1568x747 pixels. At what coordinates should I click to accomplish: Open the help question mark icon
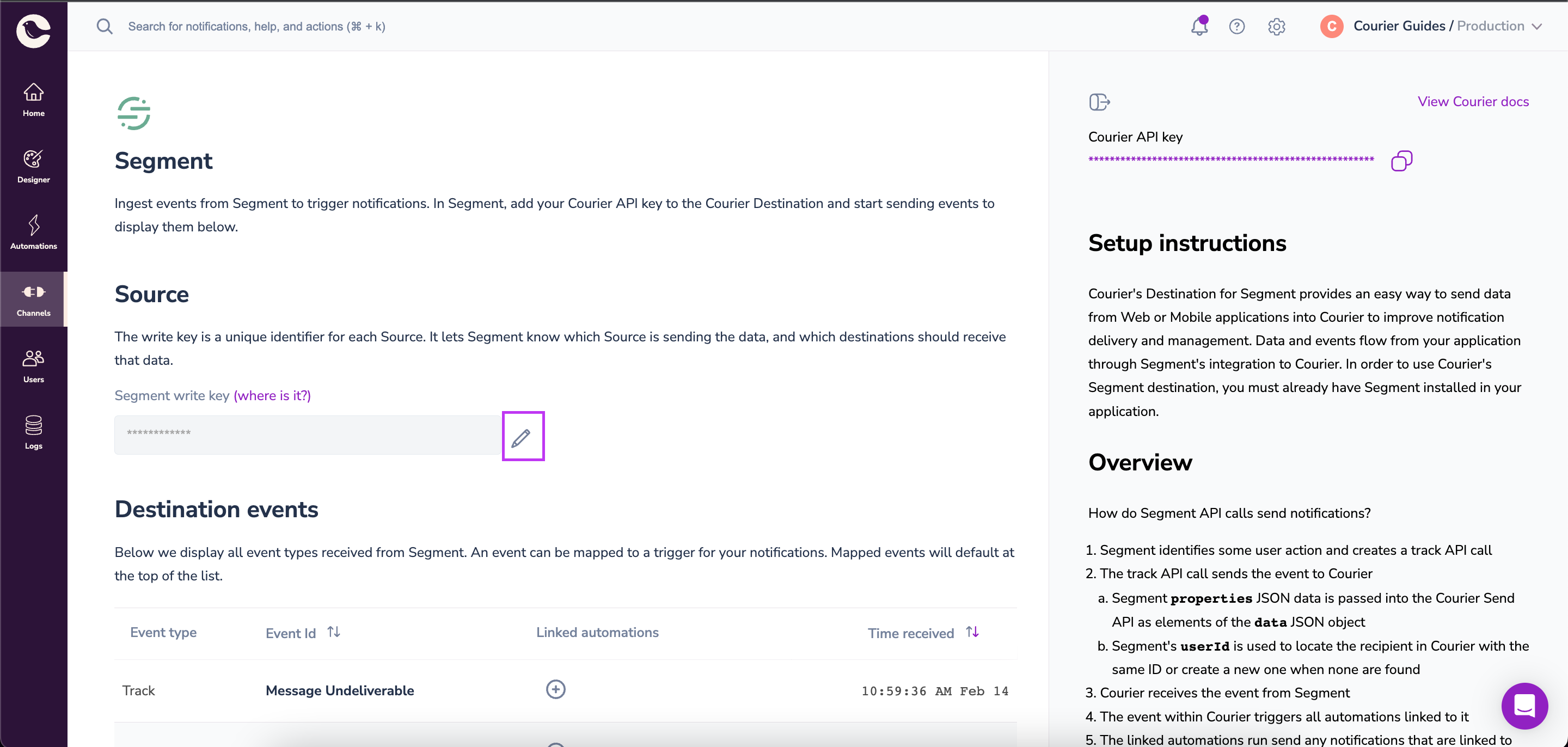(x=1236, y=26)
